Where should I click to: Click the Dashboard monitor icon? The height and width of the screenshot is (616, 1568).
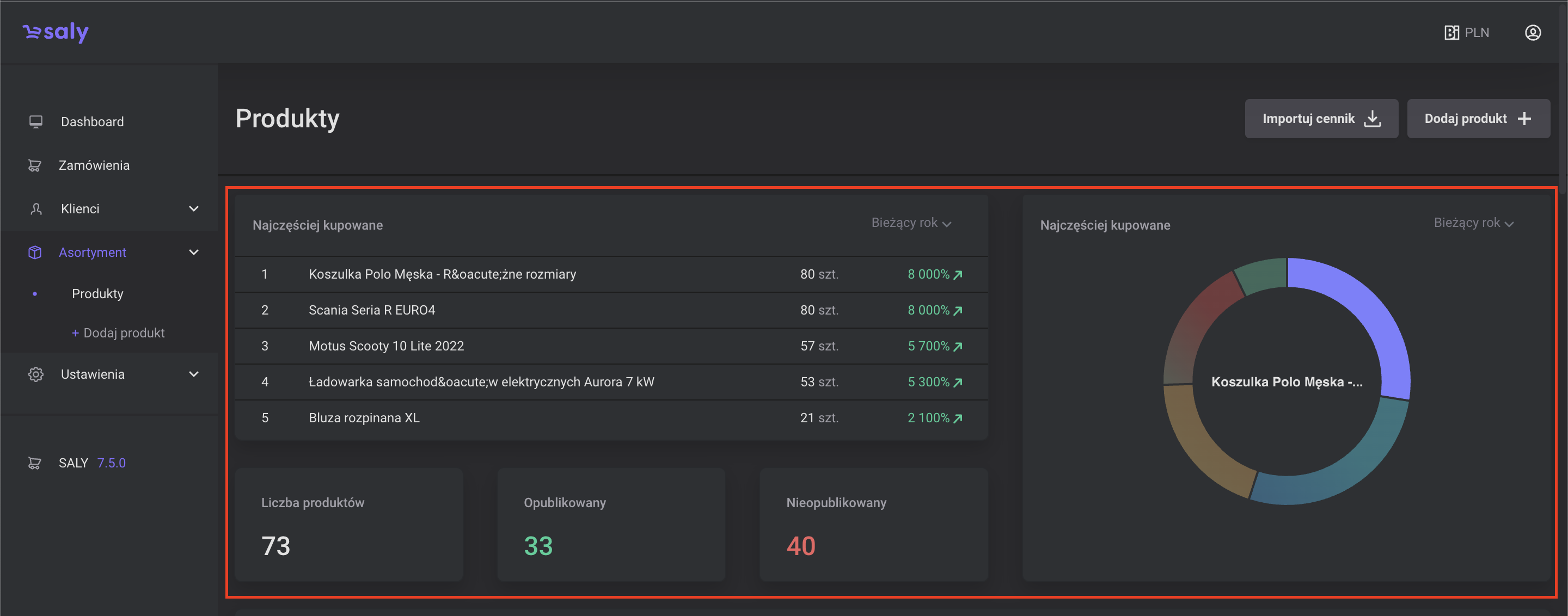pos(36,121)
